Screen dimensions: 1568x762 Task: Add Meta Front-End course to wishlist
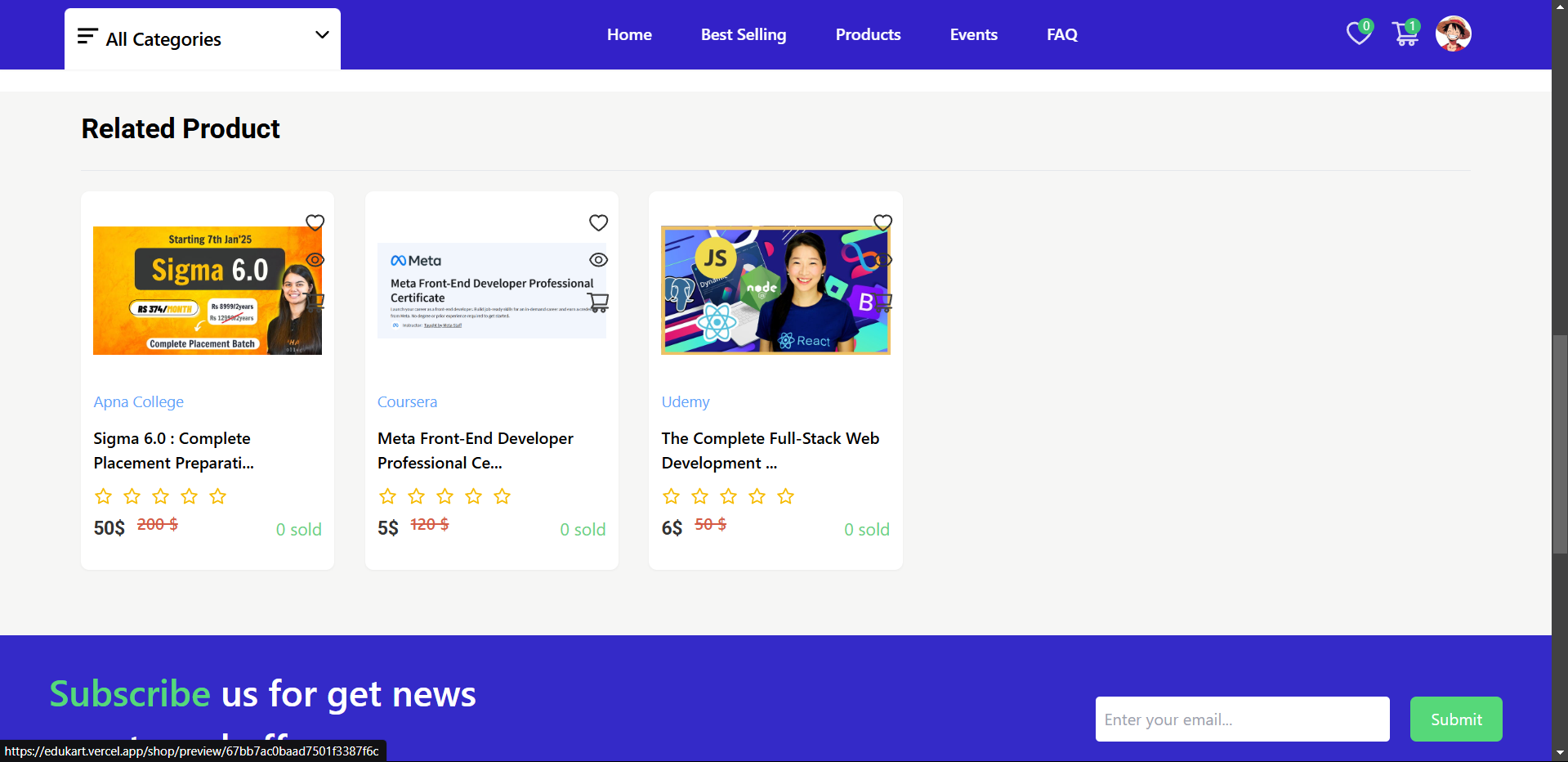pyautogui.click(x=599, y=222)
